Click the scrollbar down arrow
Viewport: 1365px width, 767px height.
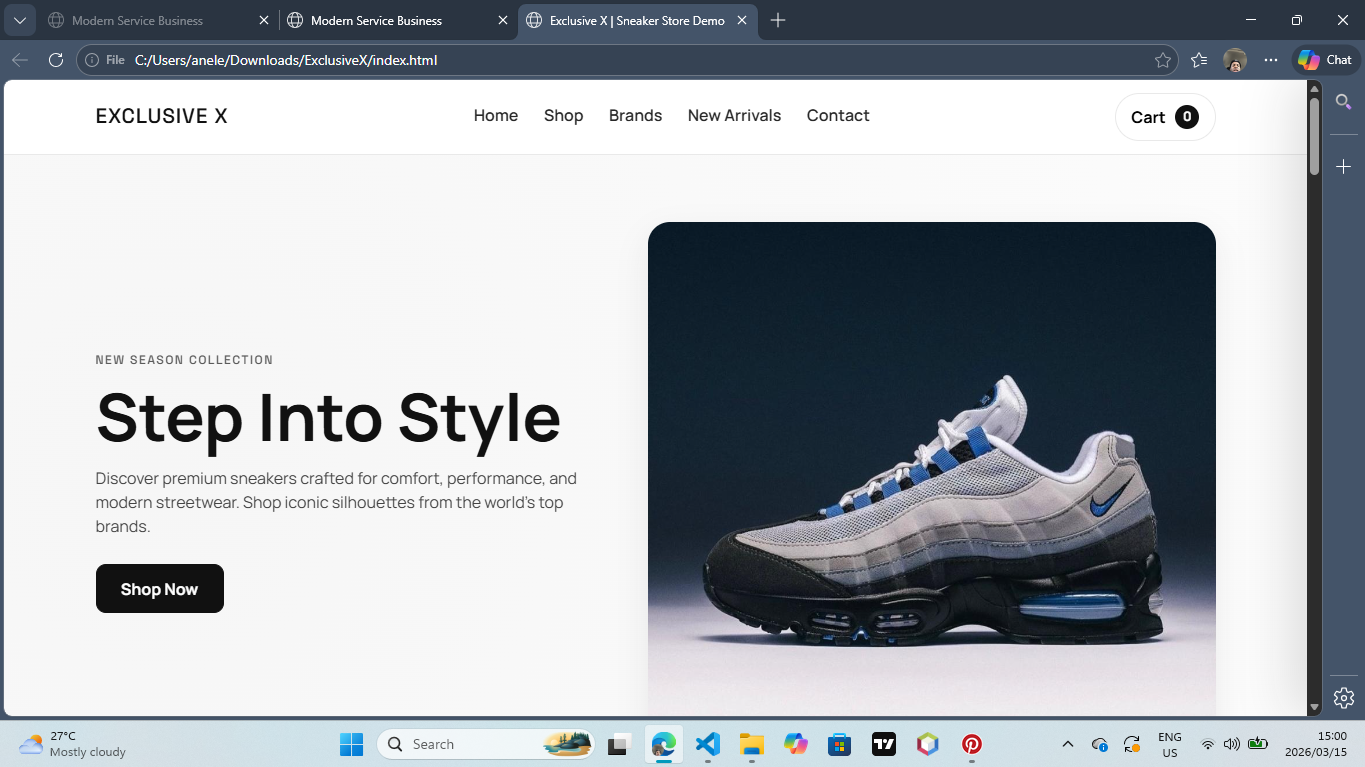(x=1315, y=708)
